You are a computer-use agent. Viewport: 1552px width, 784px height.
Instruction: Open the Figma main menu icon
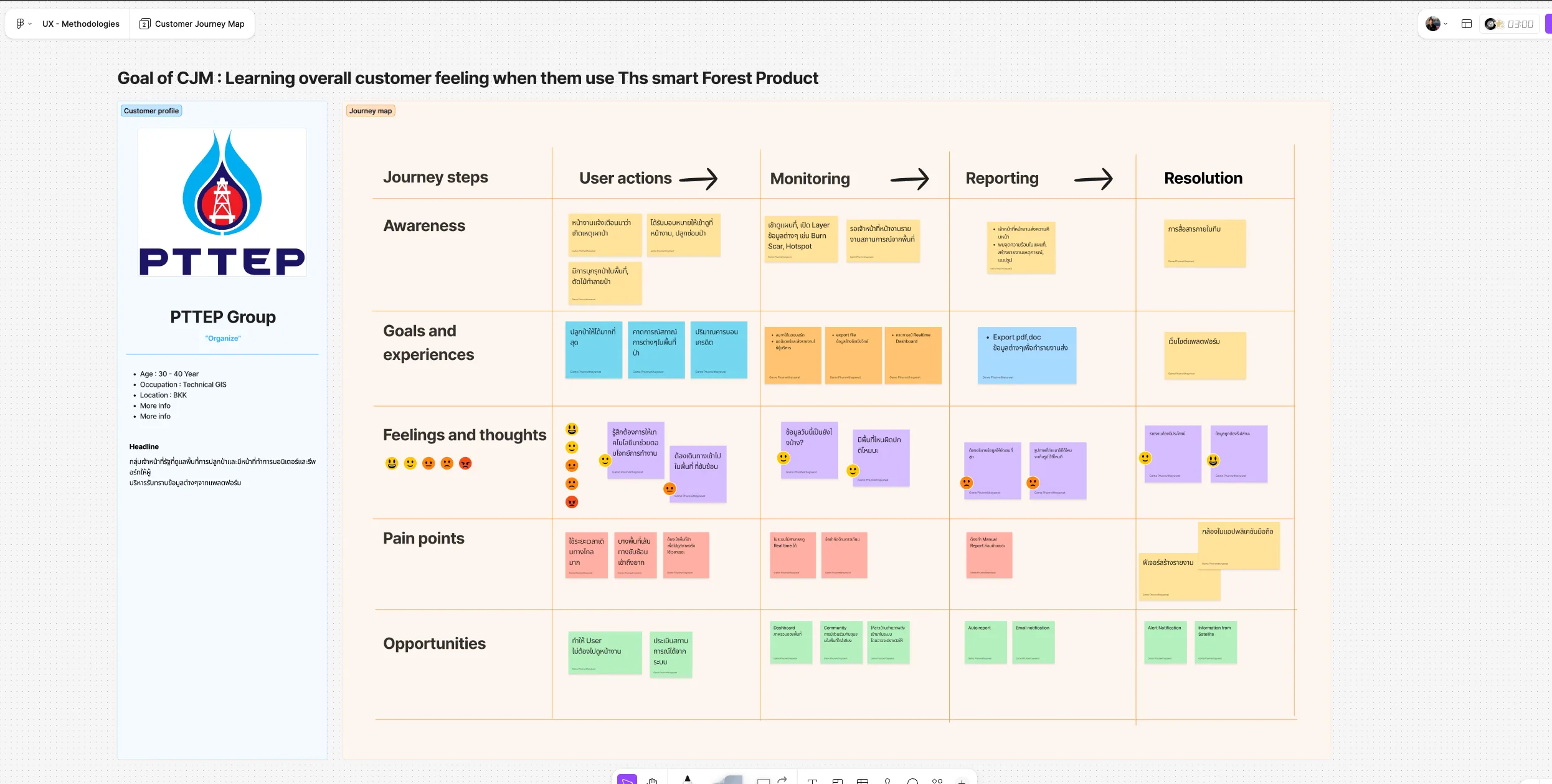20,24
